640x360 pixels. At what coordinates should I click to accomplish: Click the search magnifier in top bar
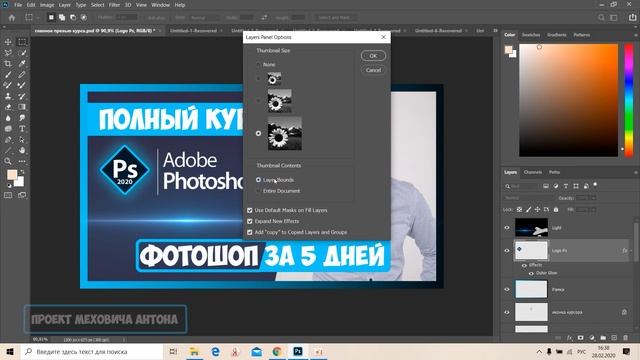601,18
